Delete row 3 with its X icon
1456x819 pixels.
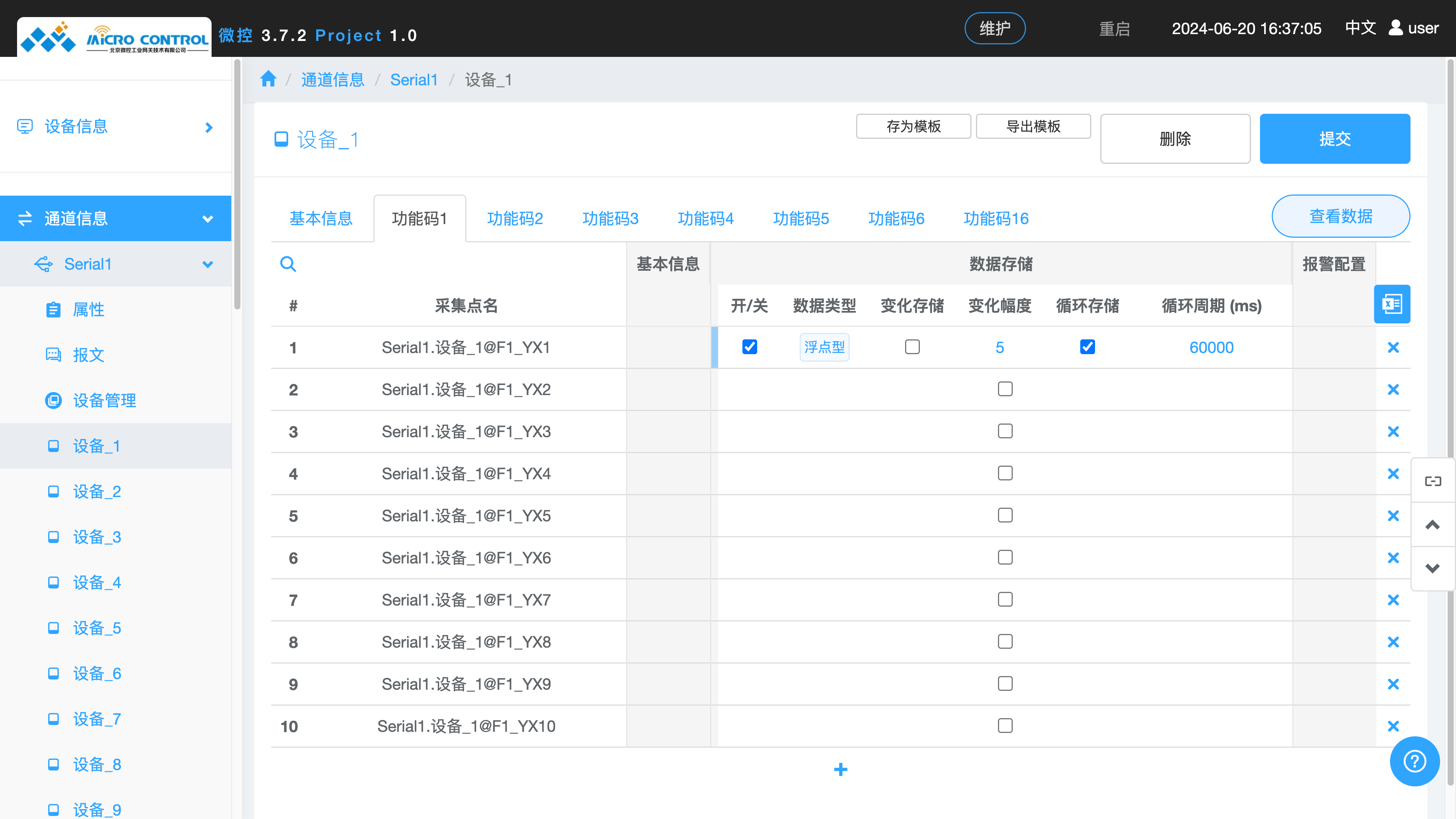point(1393,432)
